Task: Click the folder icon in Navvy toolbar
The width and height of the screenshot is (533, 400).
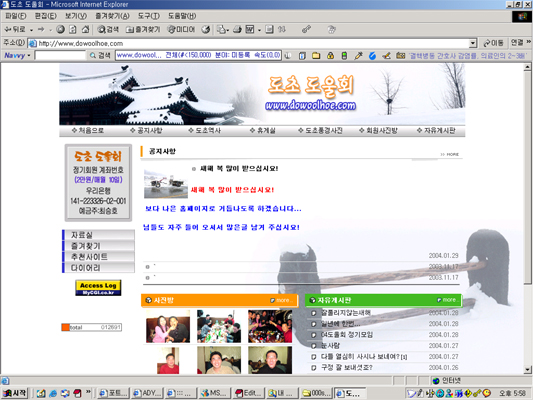Action: (x=316, y=55)
